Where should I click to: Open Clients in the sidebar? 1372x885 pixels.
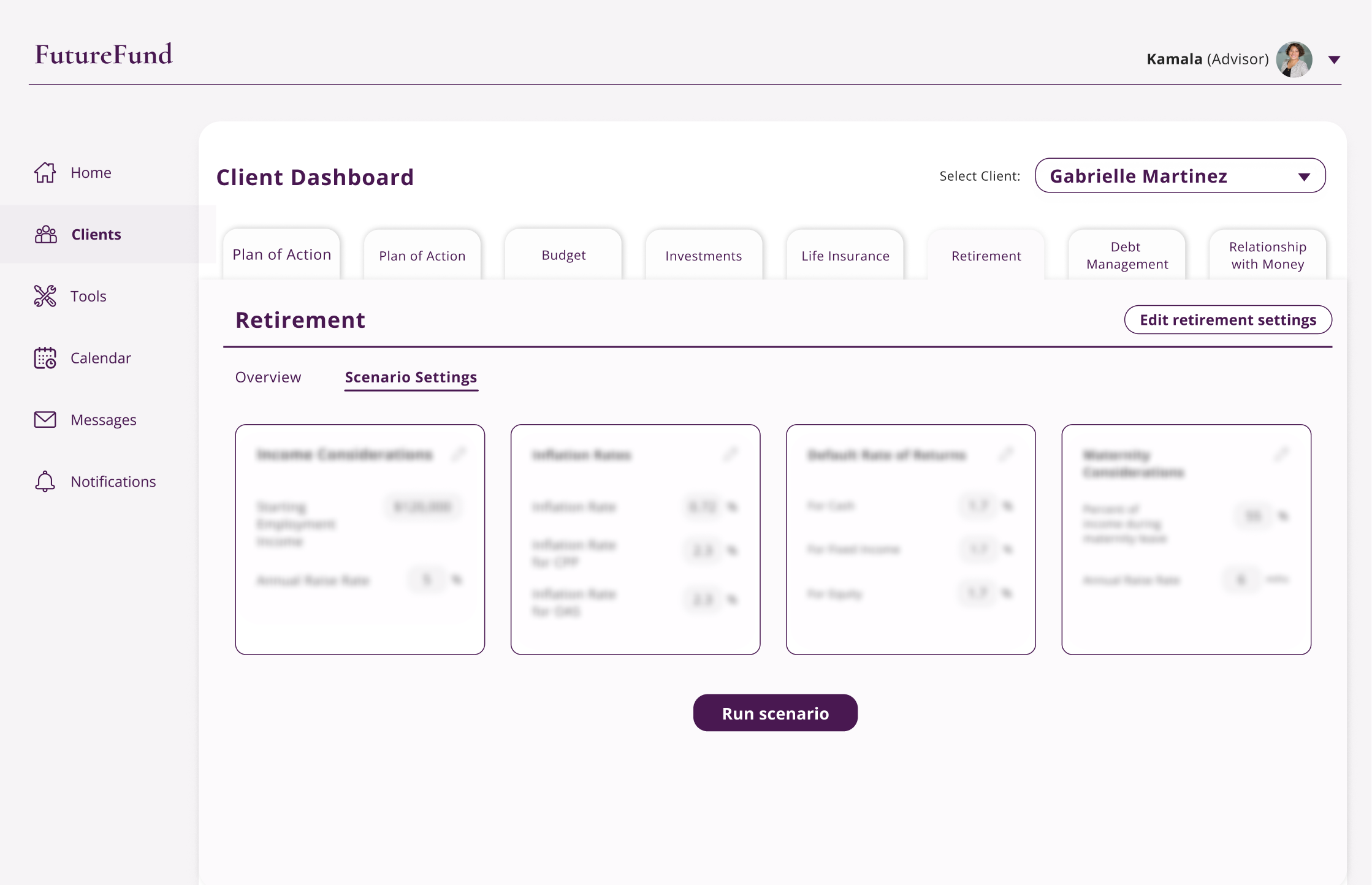96,235
